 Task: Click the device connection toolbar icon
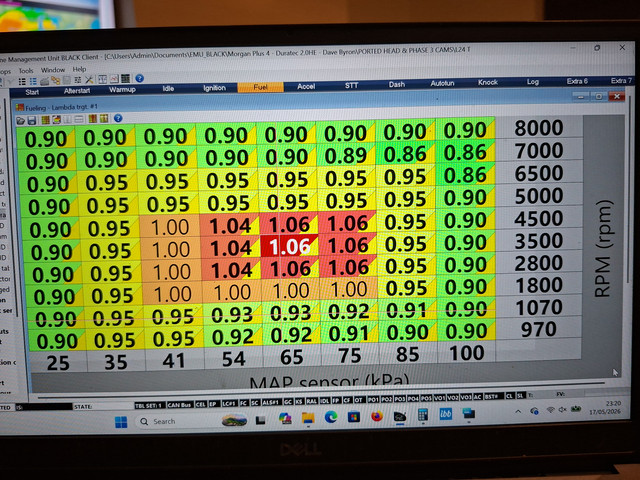click(x=44, y=81)
